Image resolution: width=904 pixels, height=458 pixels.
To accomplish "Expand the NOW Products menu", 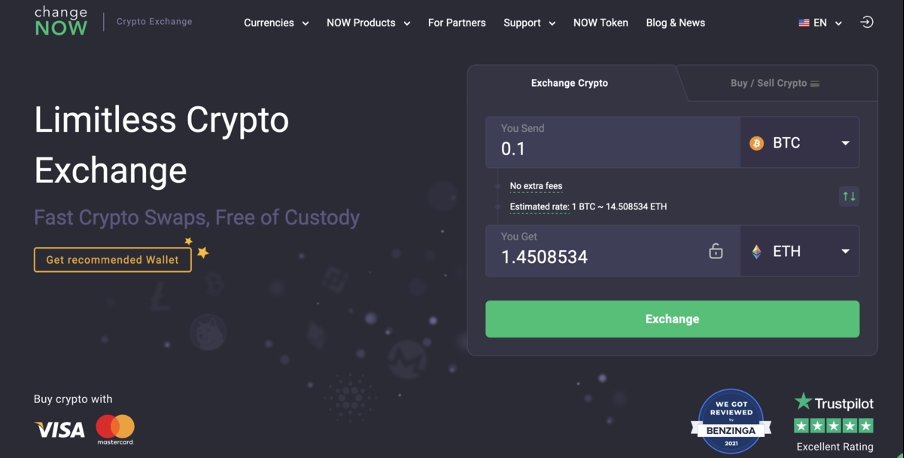I will (368, 23).
